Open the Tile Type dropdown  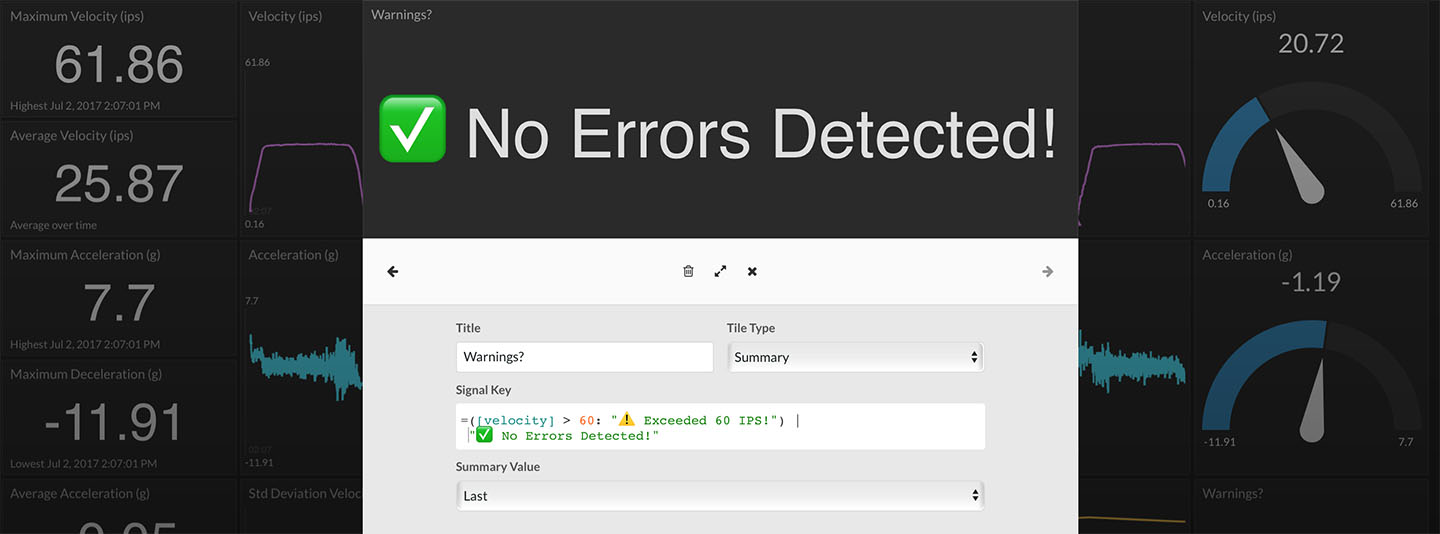coord(855,357)
